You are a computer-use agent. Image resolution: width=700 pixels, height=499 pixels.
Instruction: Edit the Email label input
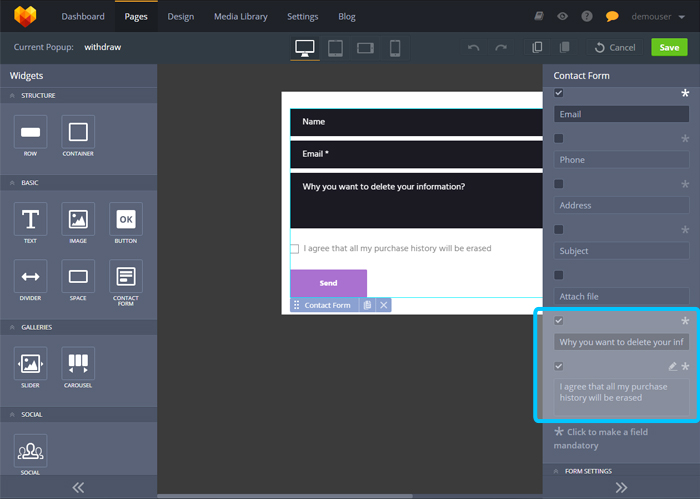tap(621, 114)
